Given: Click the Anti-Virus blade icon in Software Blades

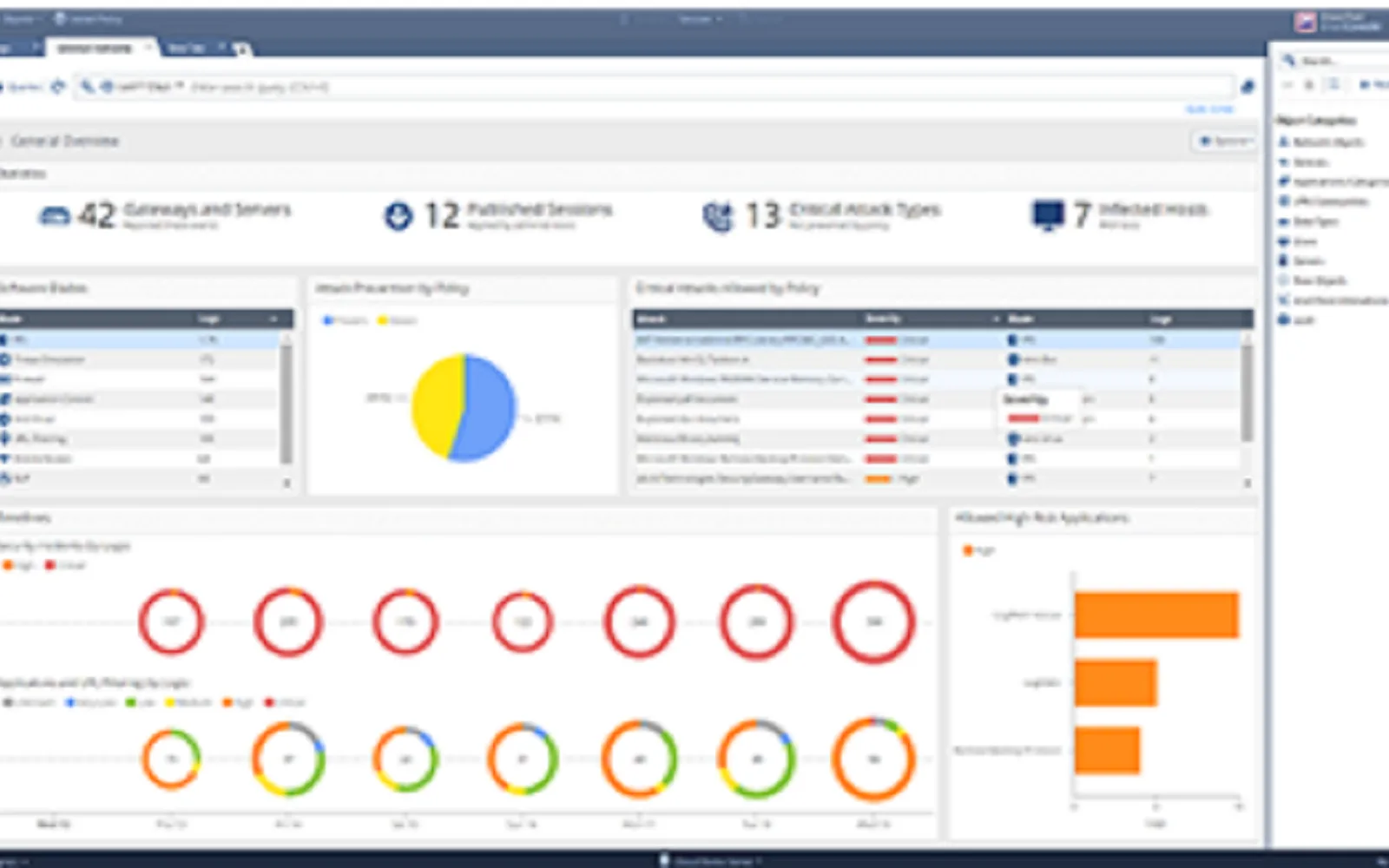Looking at the screenshot, I should (5, 418).
